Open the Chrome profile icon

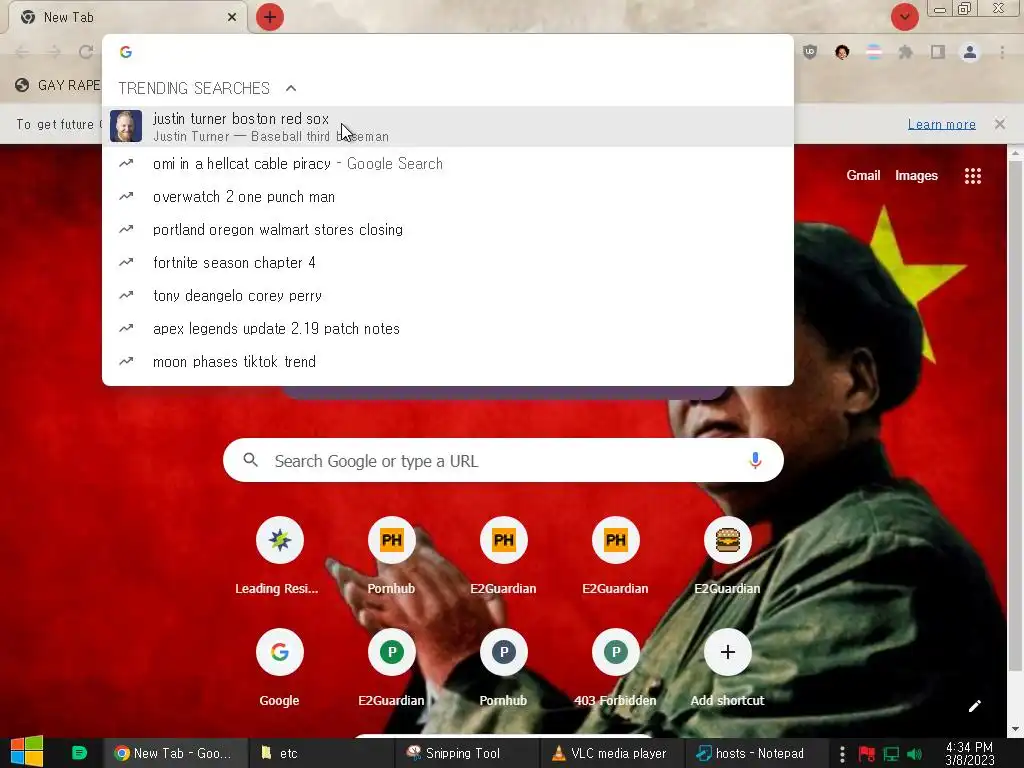click(x=970, y=52)
